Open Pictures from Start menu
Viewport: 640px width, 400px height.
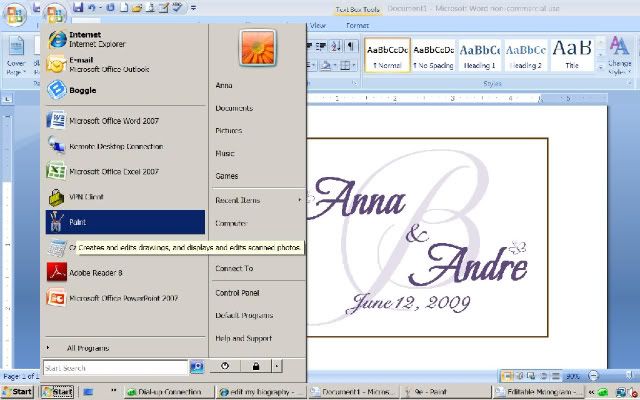click(x=229, y=131)
